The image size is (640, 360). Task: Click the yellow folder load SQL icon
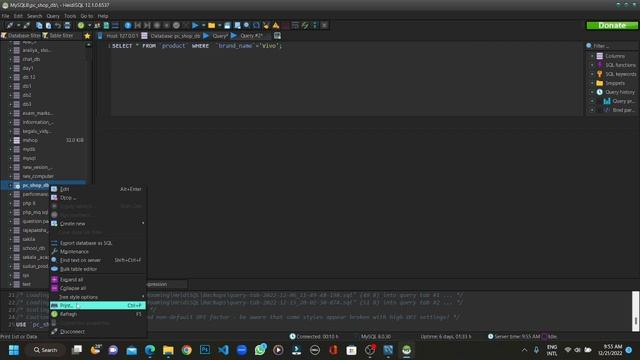[211, 25]
